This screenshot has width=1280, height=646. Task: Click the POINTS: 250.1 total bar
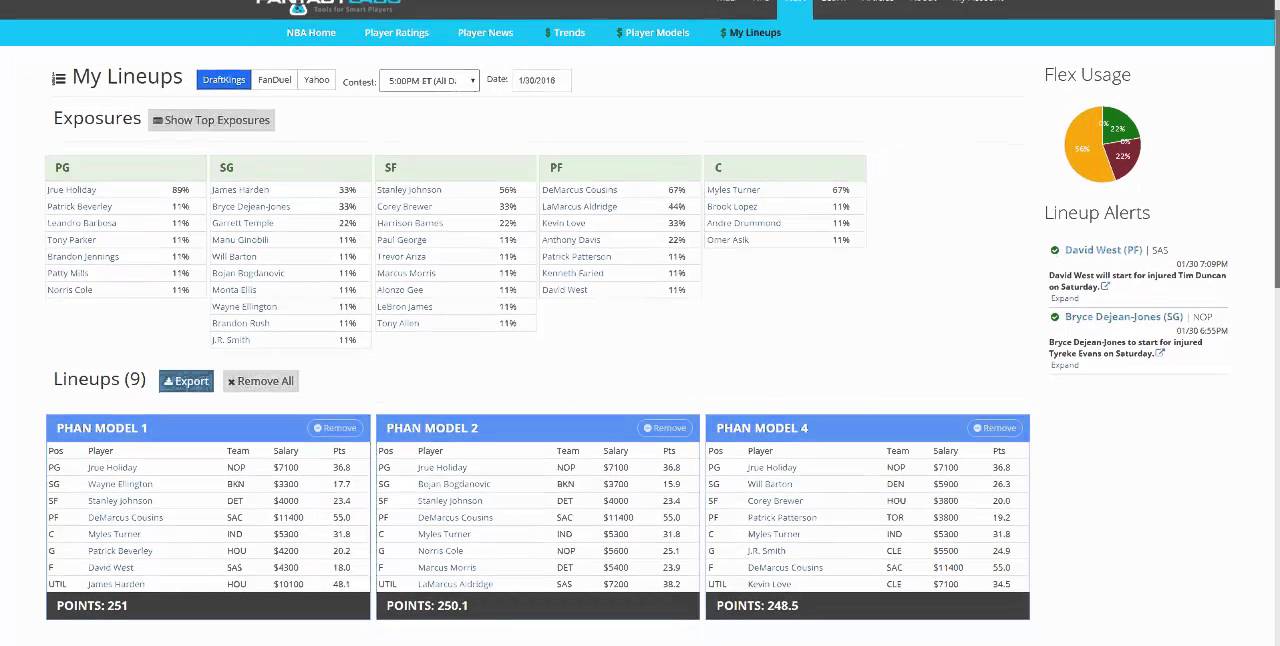tap(538, 606)
